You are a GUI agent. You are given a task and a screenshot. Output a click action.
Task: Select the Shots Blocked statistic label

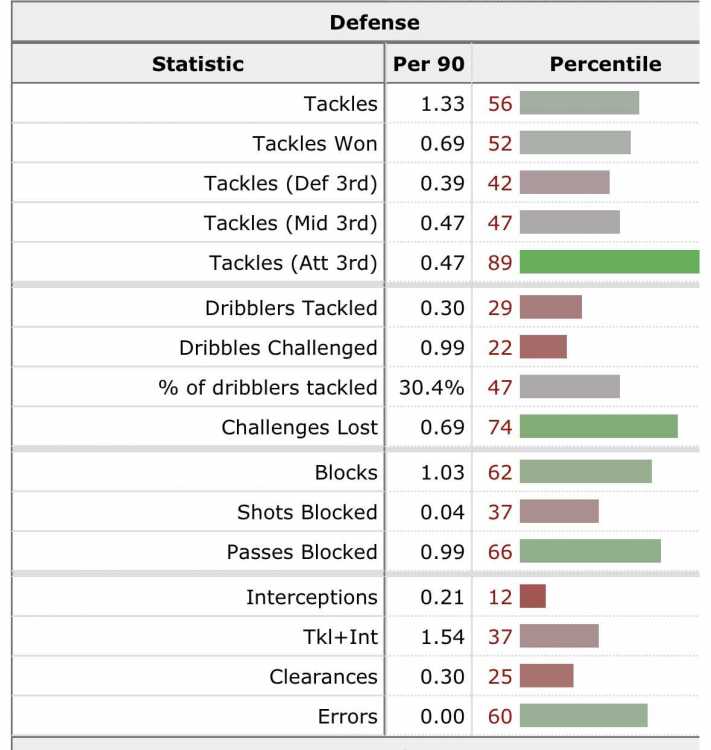pos(307,512)
